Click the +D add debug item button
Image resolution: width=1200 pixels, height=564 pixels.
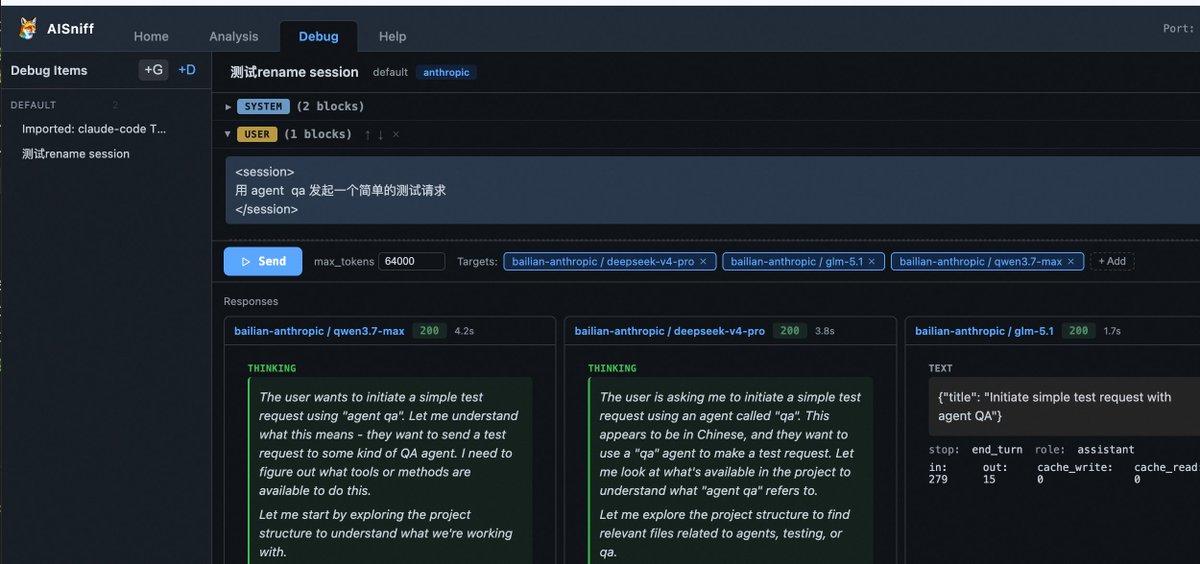click(187, 70)
